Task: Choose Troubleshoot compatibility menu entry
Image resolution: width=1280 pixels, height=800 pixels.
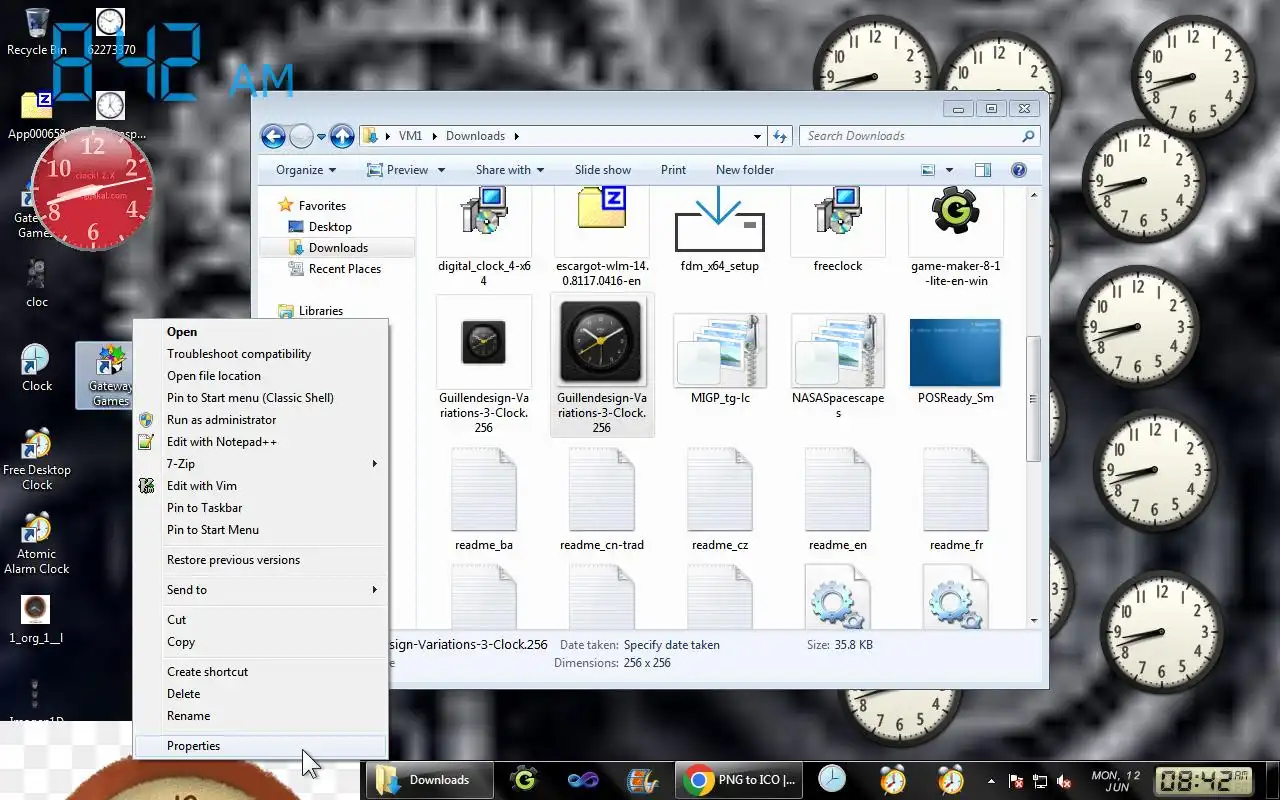Action: pos(261,354)
